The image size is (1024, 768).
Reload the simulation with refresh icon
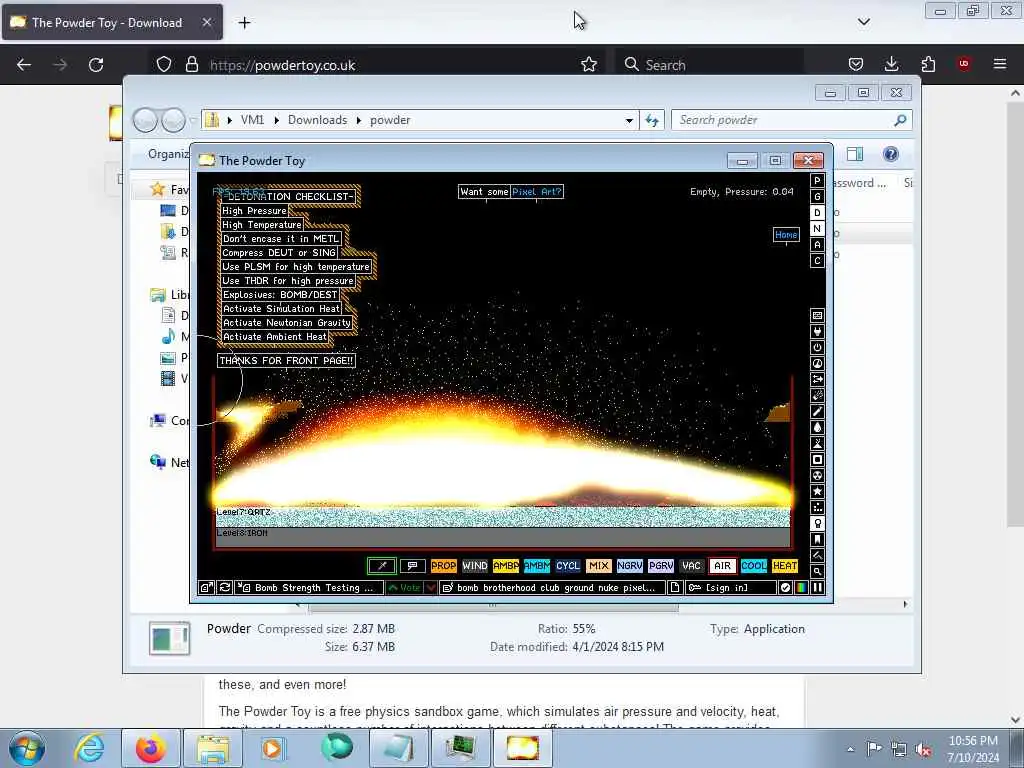[x=225, y=588]
